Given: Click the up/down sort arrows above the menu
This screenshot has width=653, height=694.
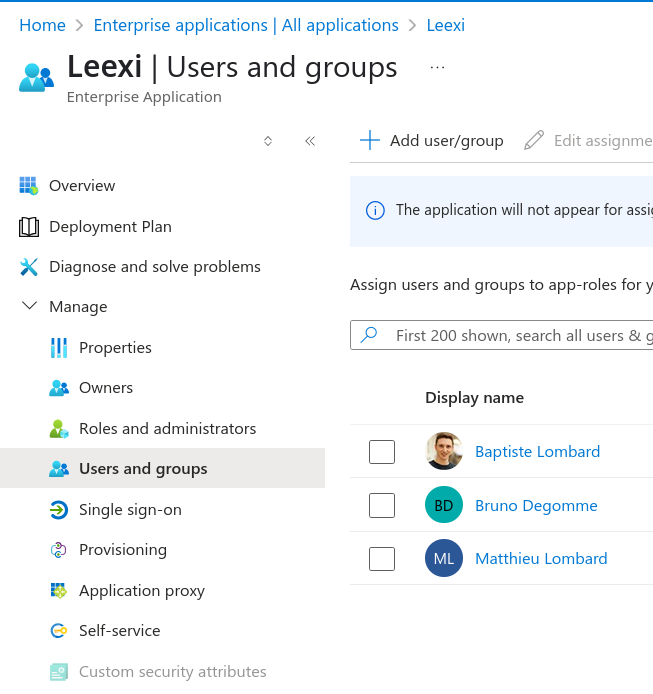Looking at the screenshot, I should (268, 141).
